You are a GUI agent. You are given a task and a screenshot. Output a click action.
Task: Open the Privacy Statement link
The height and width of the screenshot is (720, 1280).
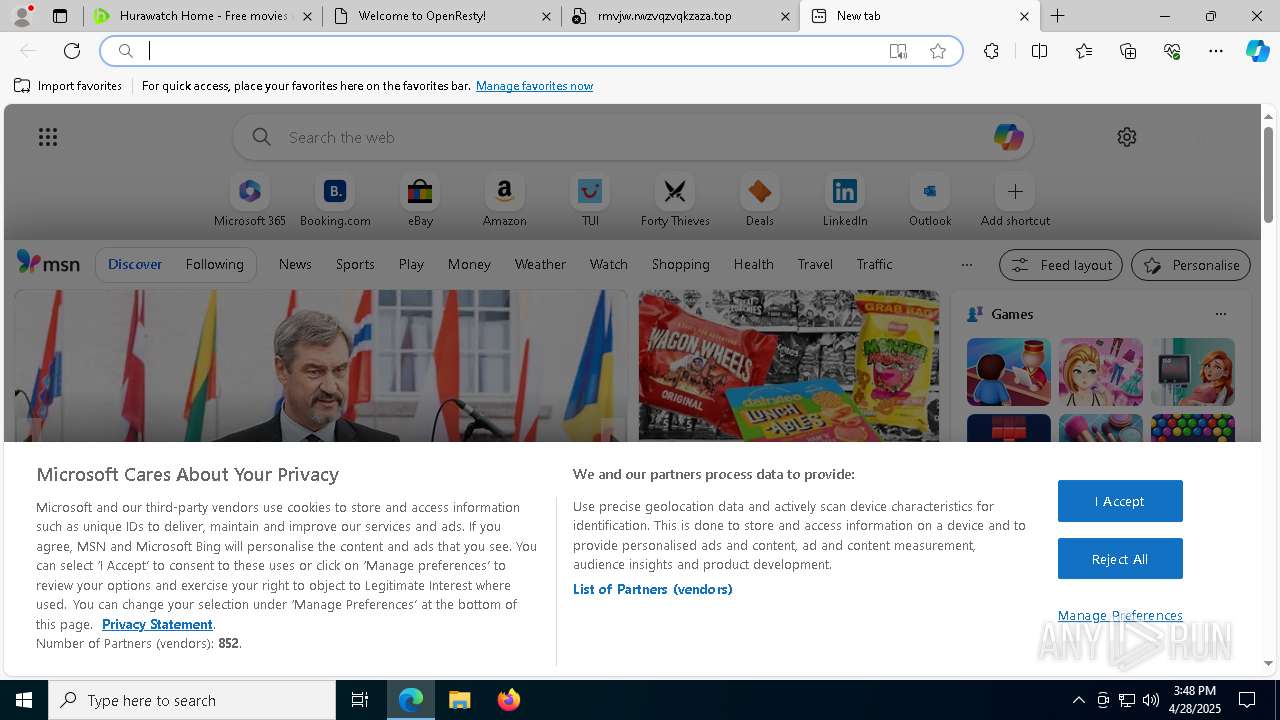pos(157,624)
